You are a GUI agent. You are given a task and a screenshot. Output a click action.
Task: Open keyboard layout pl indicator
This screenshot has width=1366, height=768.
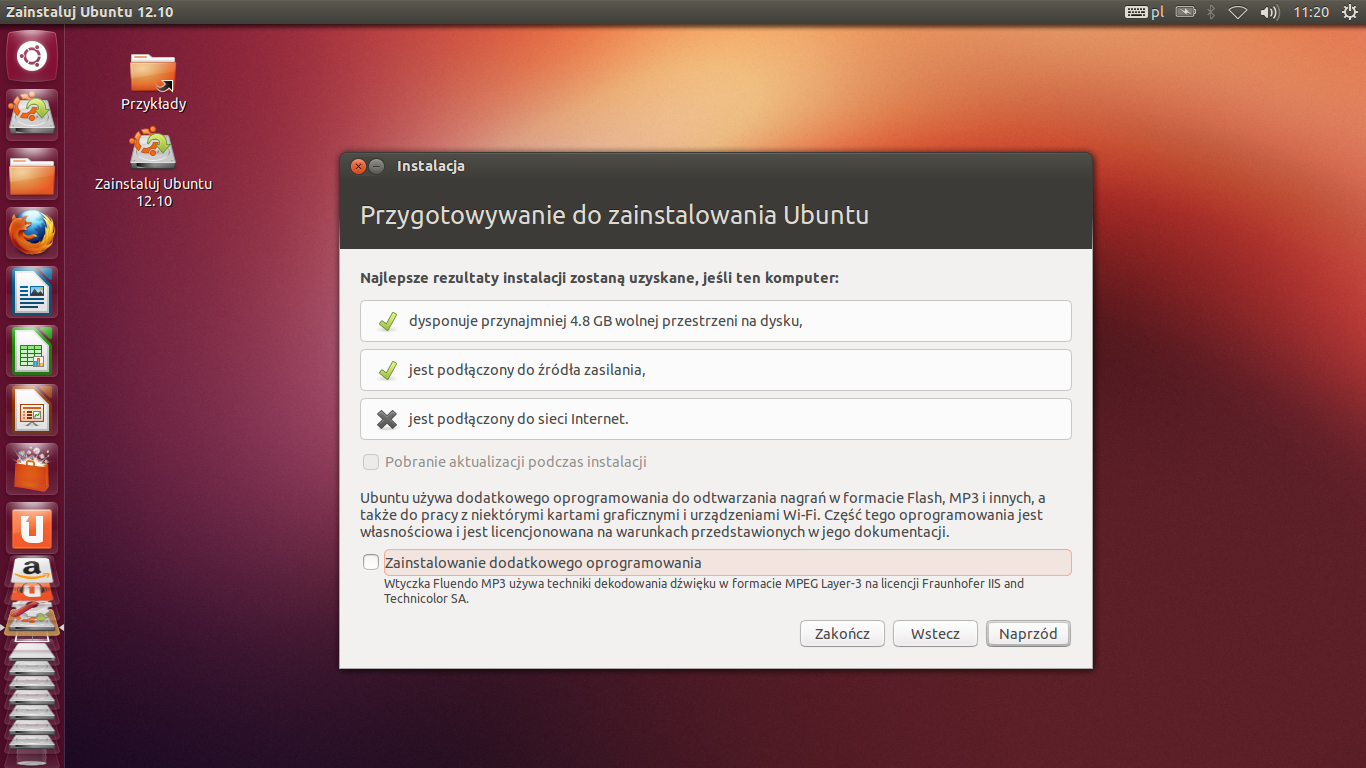click(x=1144, y=12)
